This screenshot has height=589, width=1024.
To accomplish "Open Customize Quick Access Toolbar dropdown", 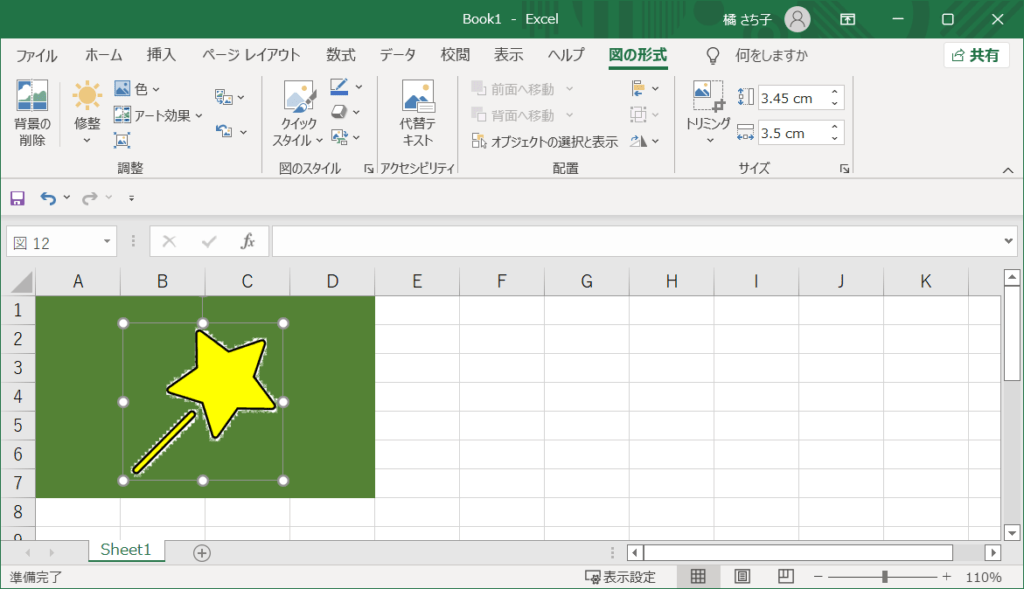I will [131, 198].
